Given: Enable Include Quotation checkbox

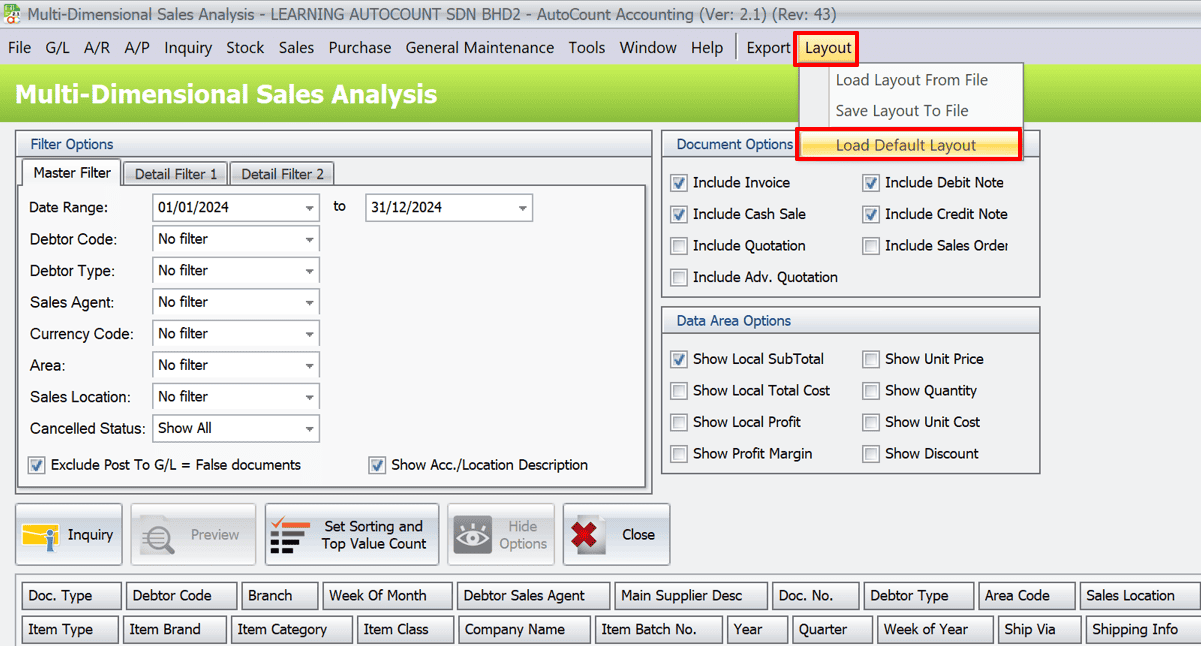Looking at the screenshot, I should tap(680, 246).
